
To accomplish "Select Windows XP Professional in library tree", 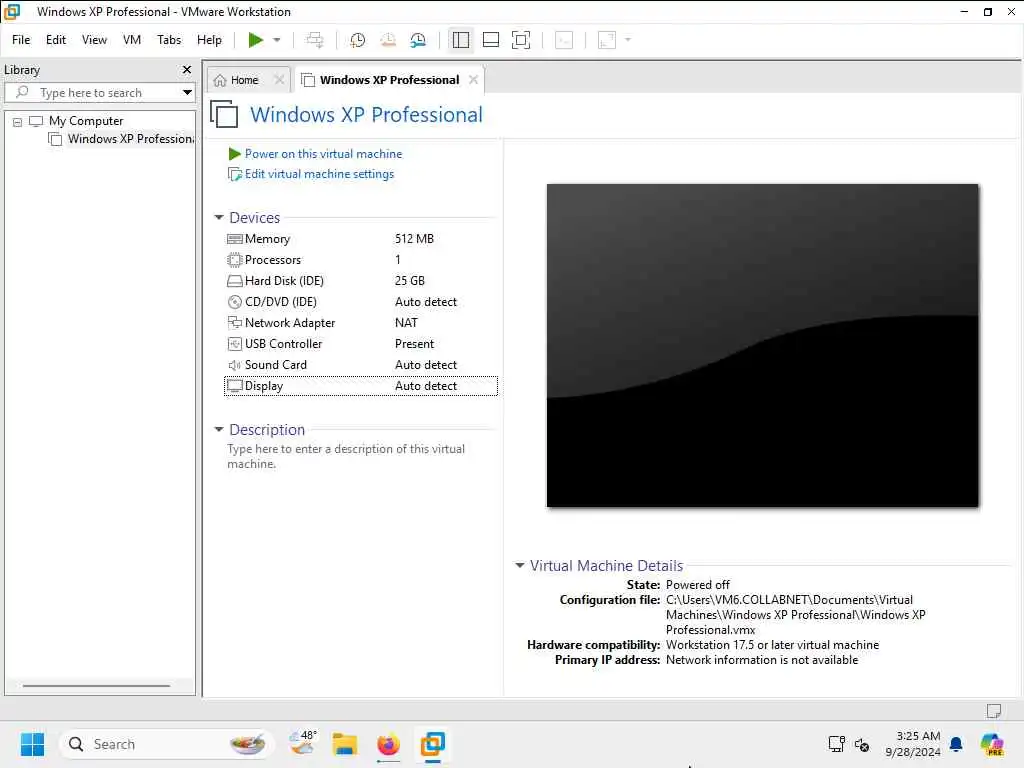I will pos(130,139).
